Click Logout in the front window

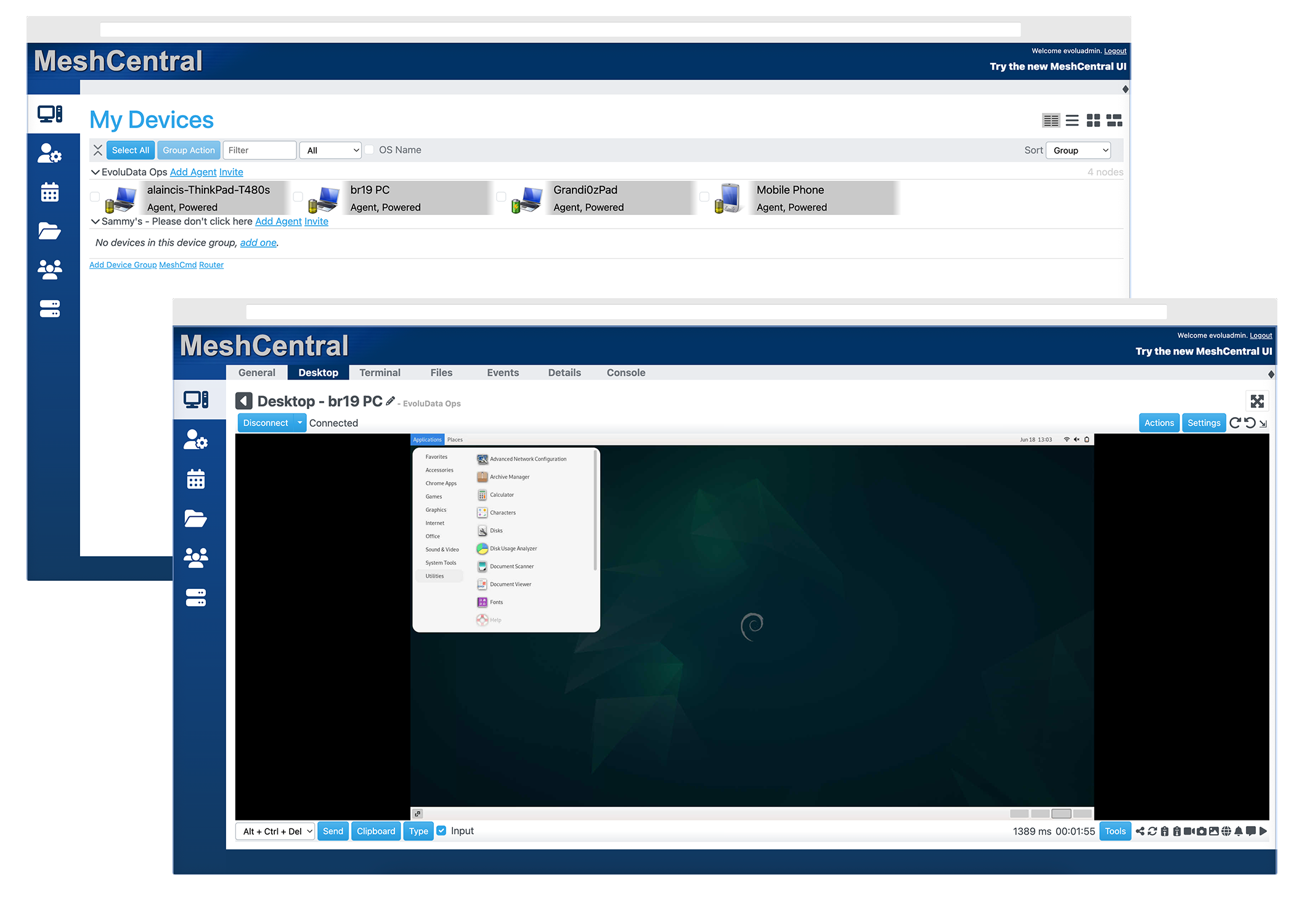click(x=1261, y=336)
